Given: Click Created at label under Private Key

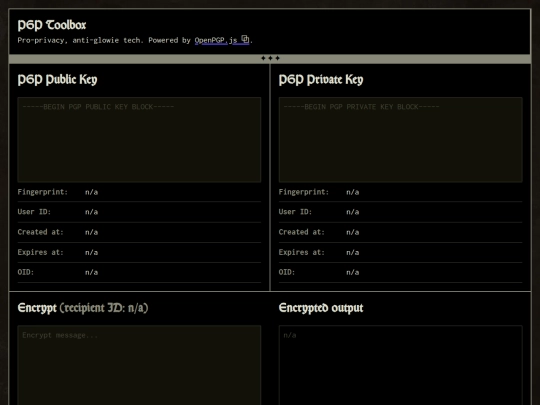Looking at the screenshot, I should pyautogui.click(x=301, y=232).
